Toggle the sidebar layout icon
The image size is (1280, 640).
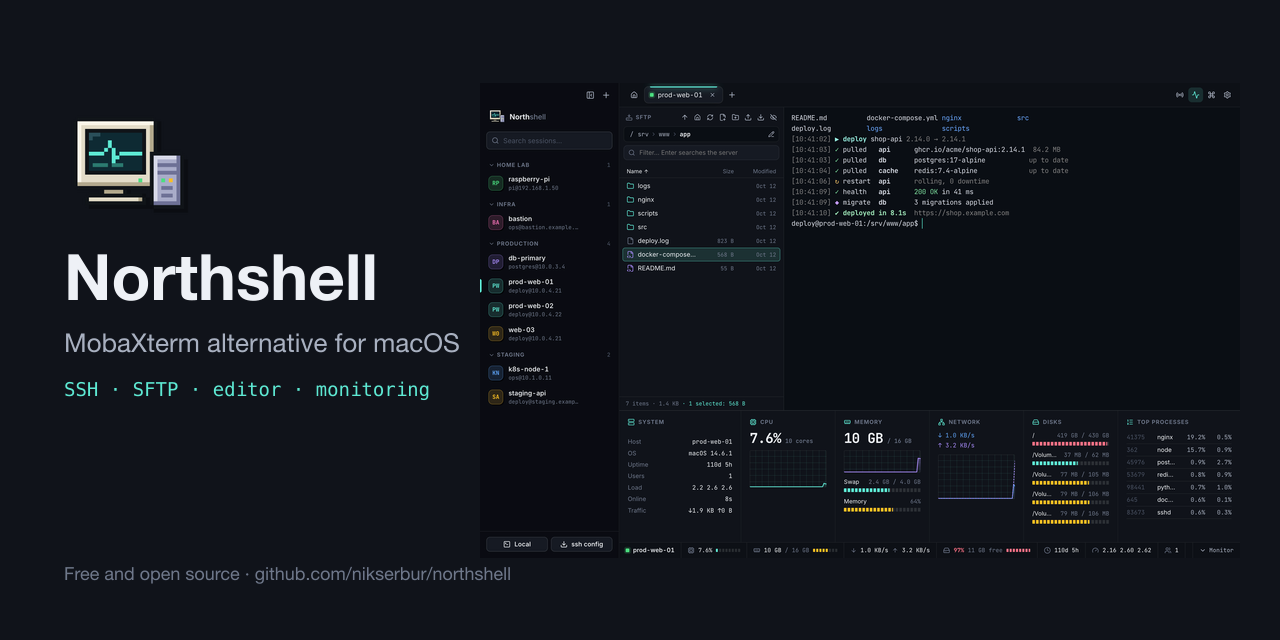coord(590,95)
